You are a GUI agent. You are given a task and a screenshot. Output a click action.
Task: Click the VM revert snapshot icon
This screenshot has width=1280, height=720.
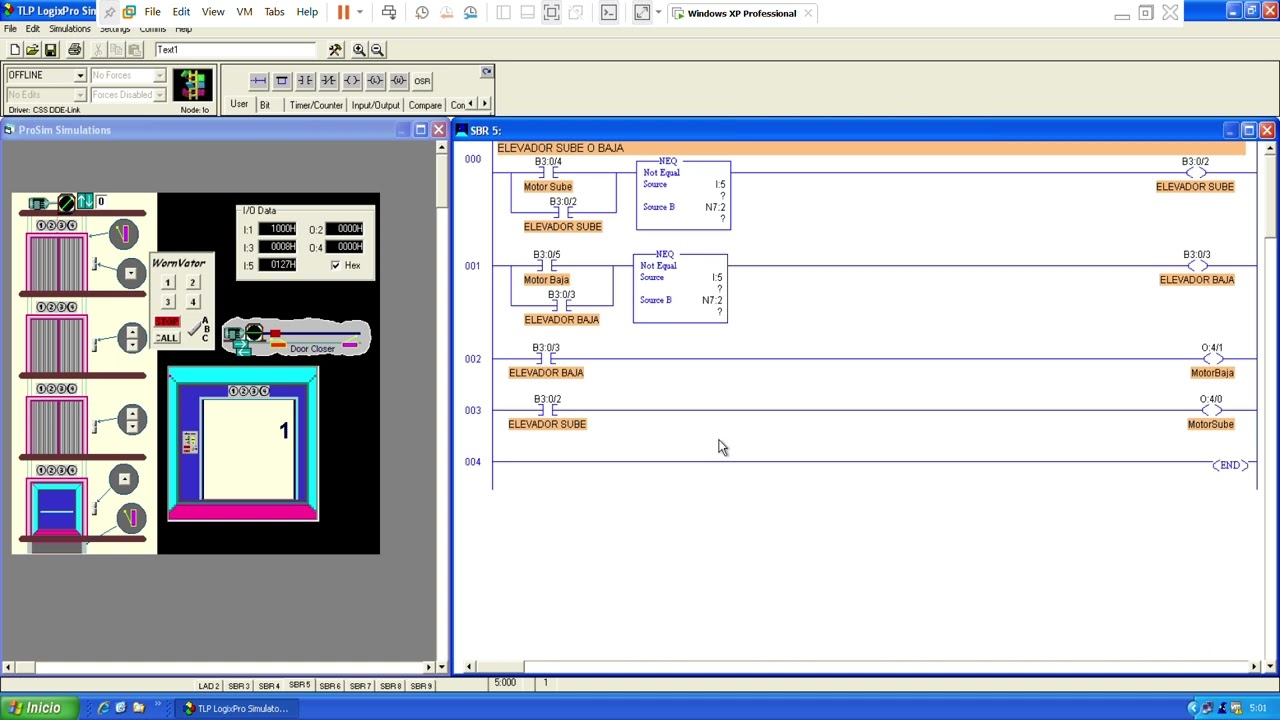(446, 13)
